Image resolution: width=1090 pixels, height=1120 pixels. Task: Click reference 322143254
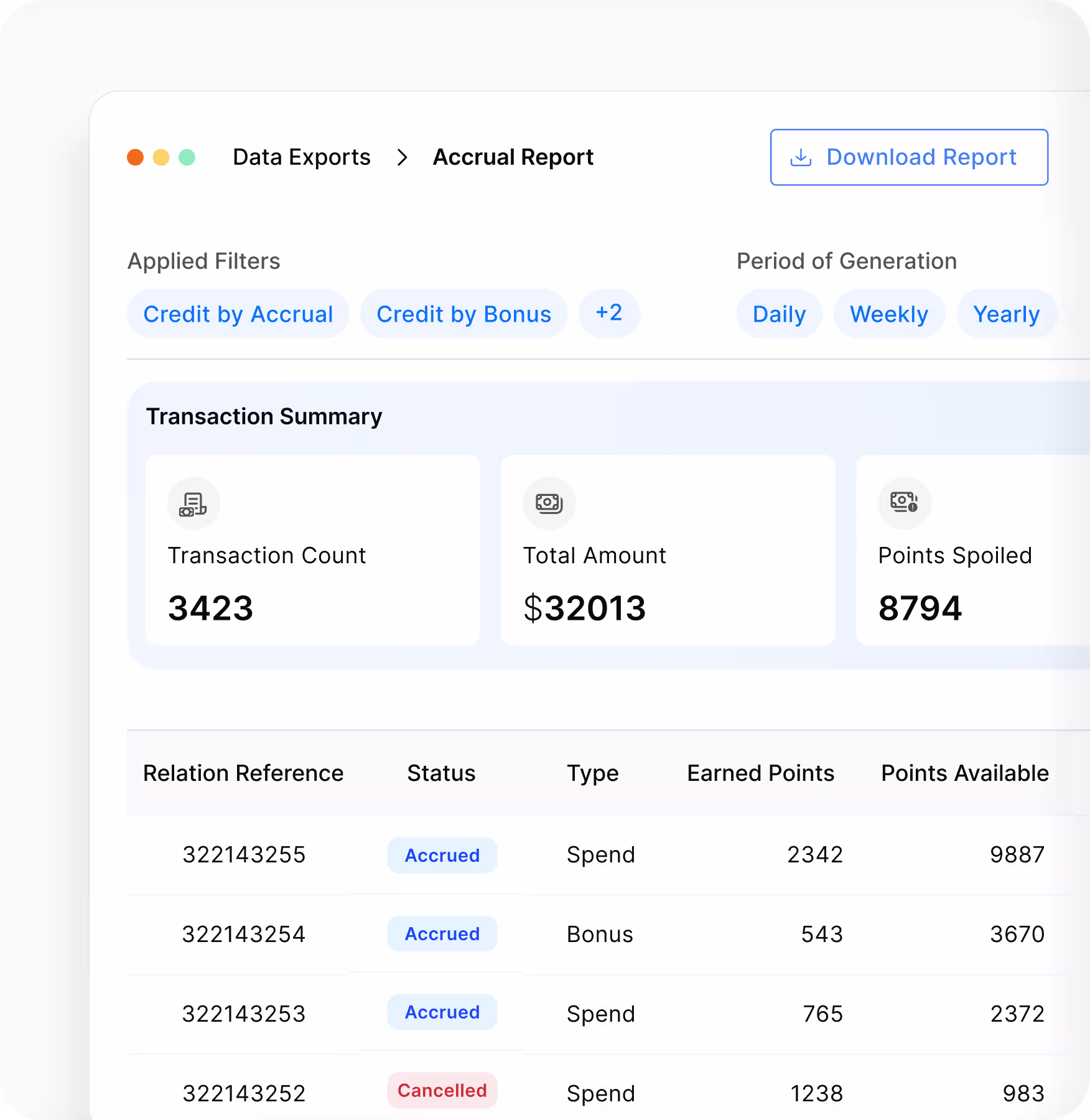point(244,935)
